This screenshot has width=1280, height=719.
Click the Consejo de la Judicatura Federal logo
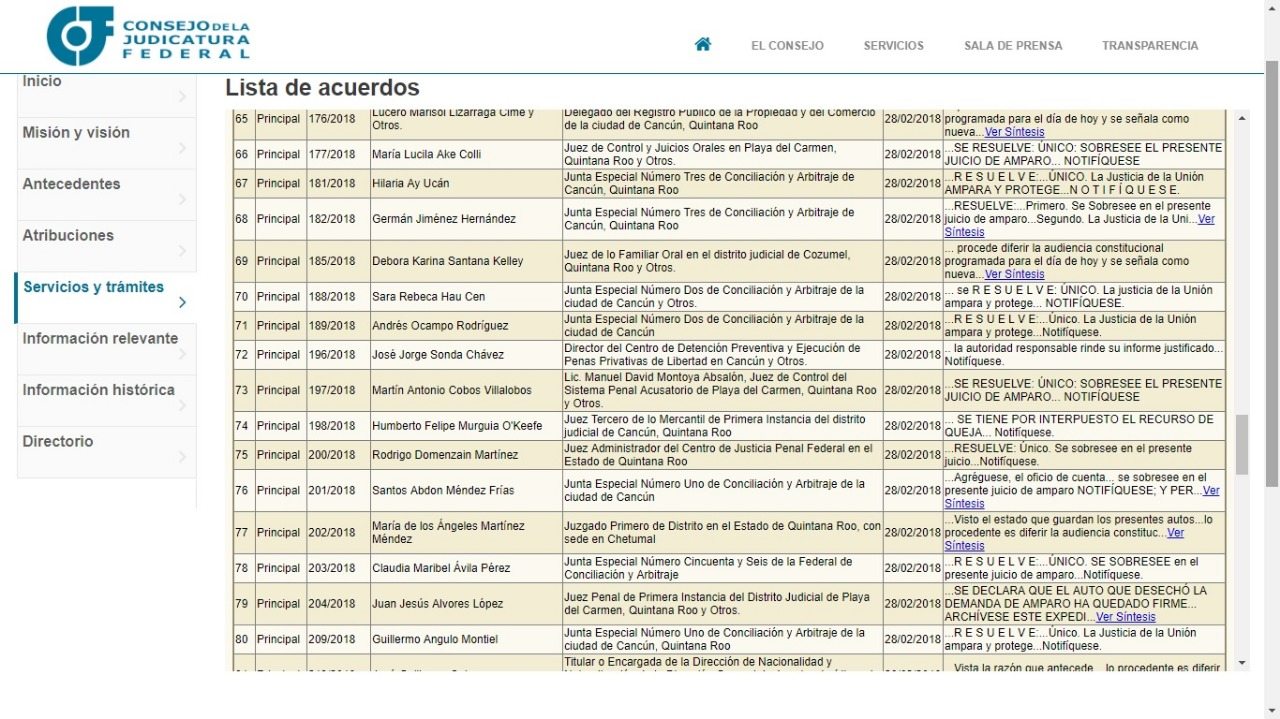pyautogui.click(x=148, y=37)
